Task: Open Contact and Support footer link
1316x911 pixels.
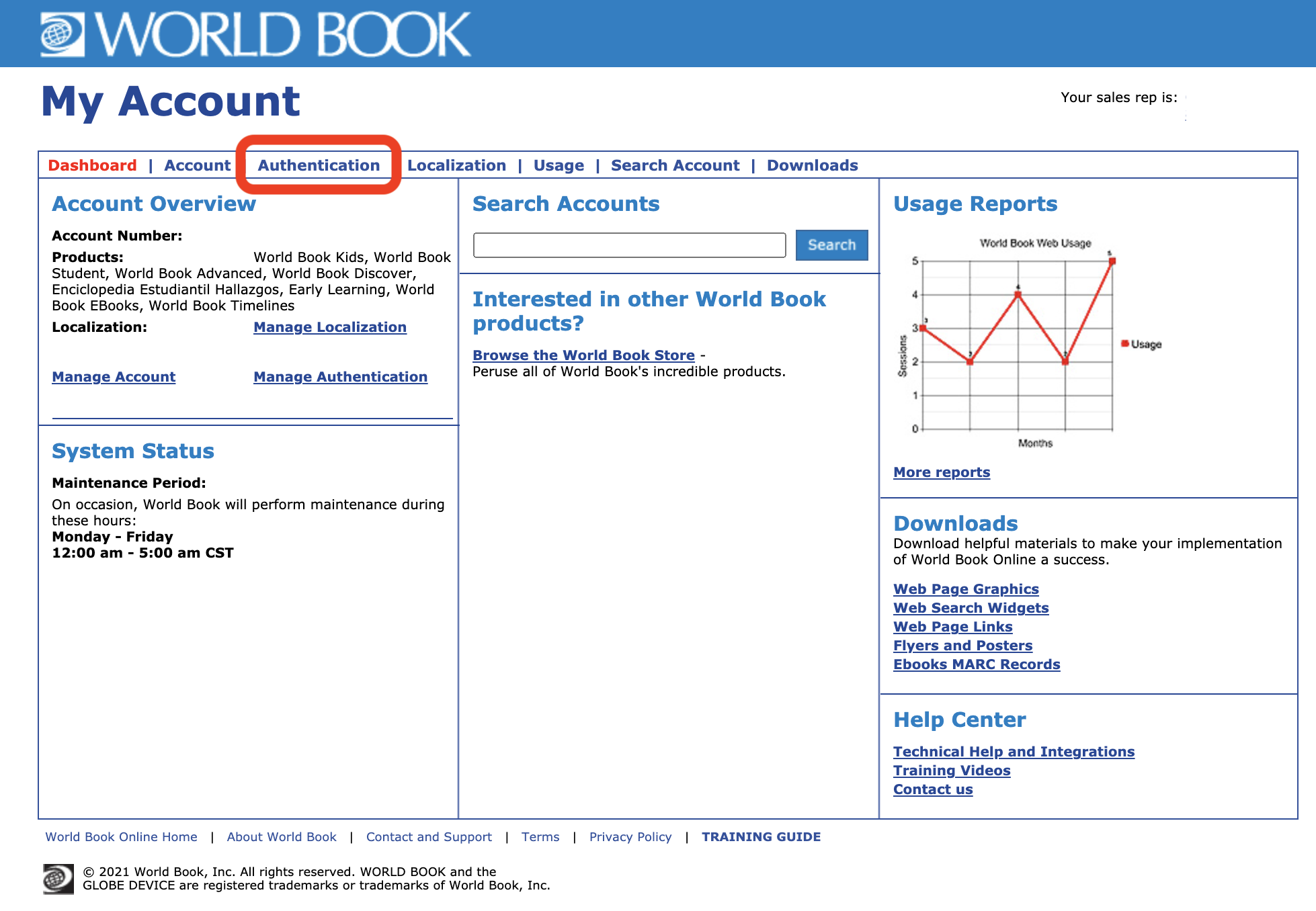Action: tap(429, 837)
